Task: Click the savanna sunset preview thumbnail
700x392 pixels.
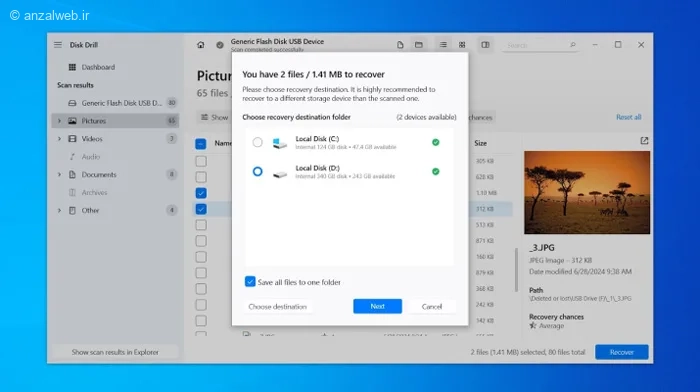Action: [587, 192]
